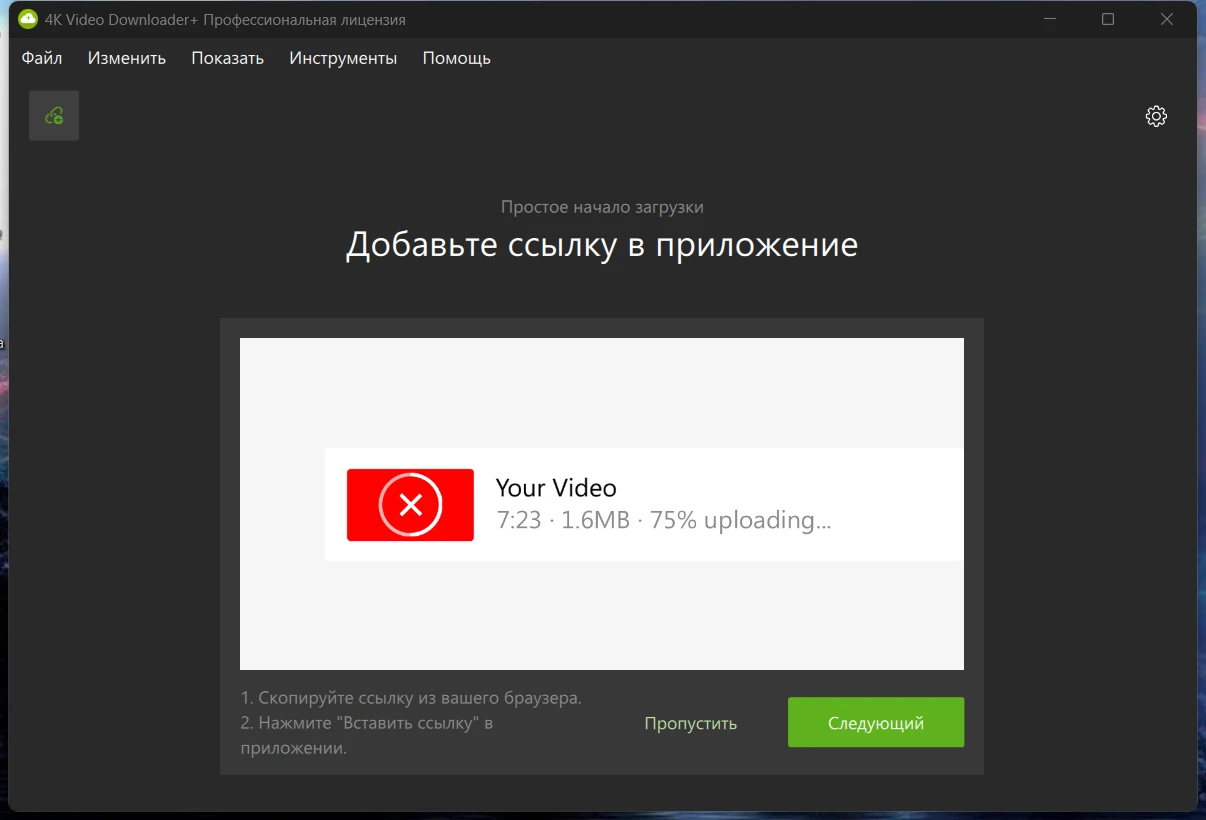Click the 4K Video Downloader+ logo in title bar
1206x820 pixels.
point(28,19)
